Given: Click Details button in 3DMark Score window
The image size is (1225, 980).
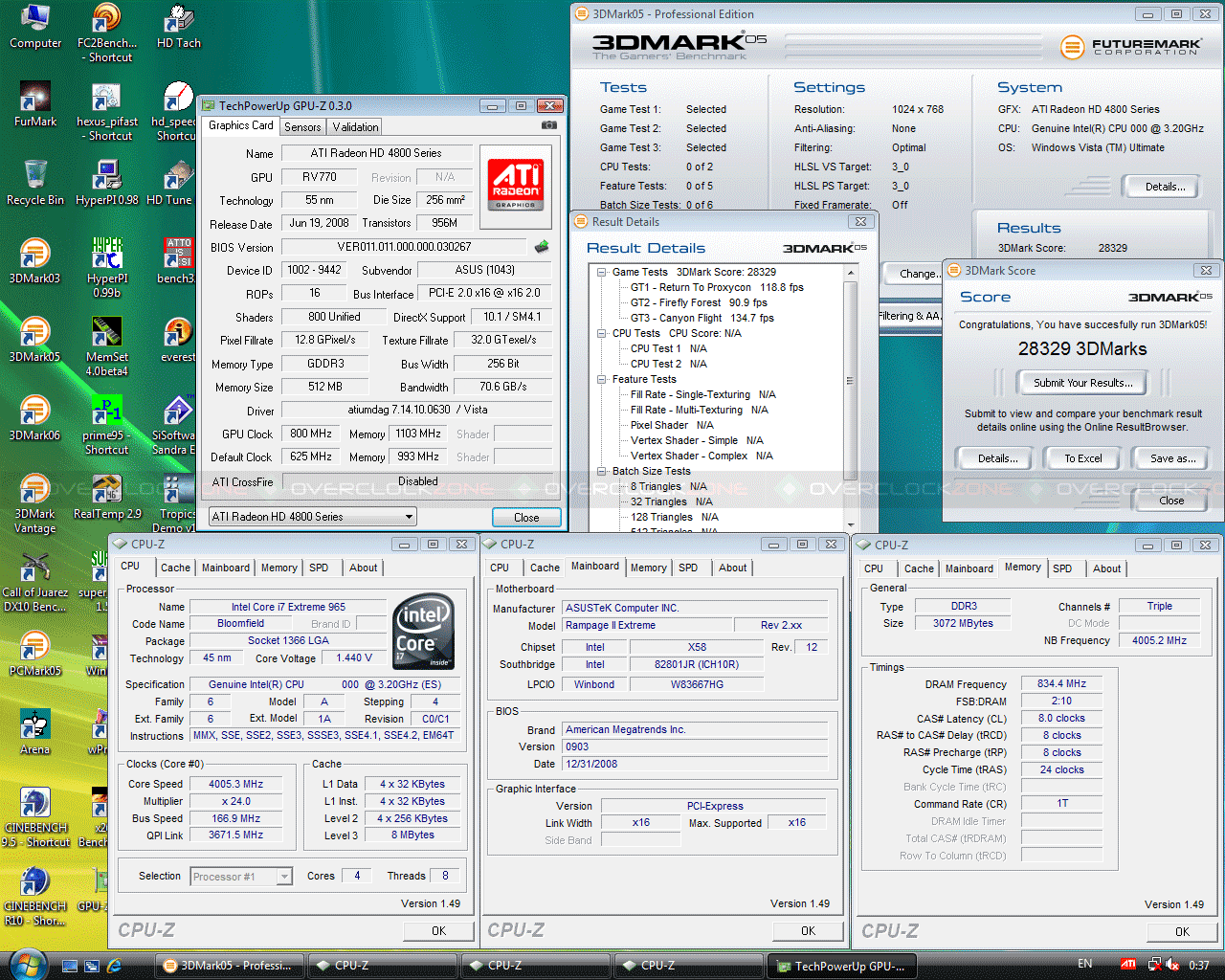Looking at the screenshot, I should click(997, 458).
